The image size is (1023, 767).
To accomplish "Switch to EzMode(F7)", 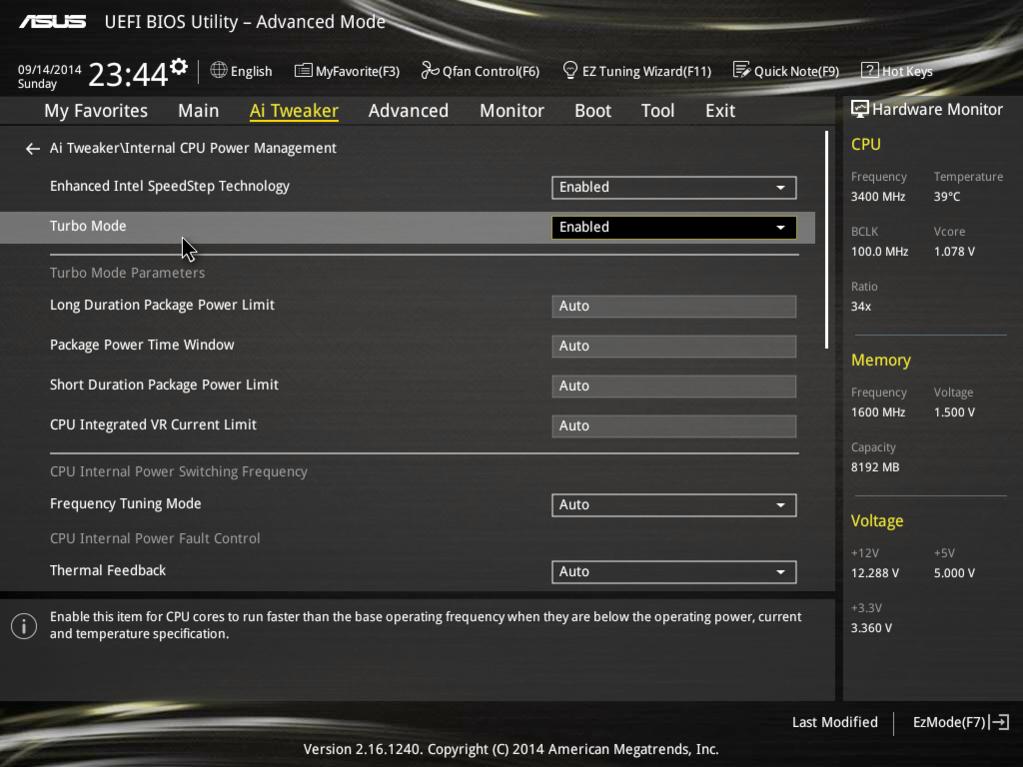I will pos(960,722).
